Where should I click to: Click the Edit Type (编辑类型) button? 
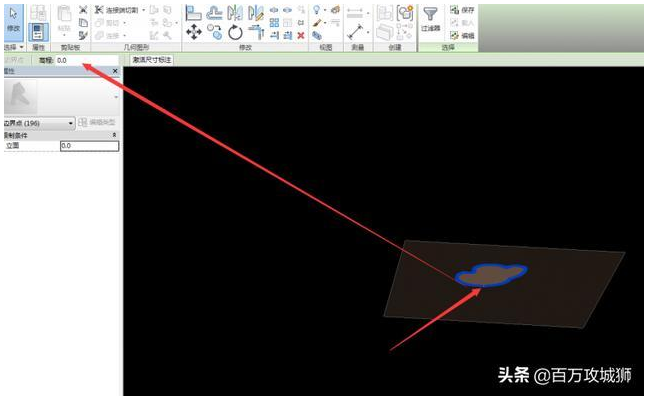(x=98, y=123)
